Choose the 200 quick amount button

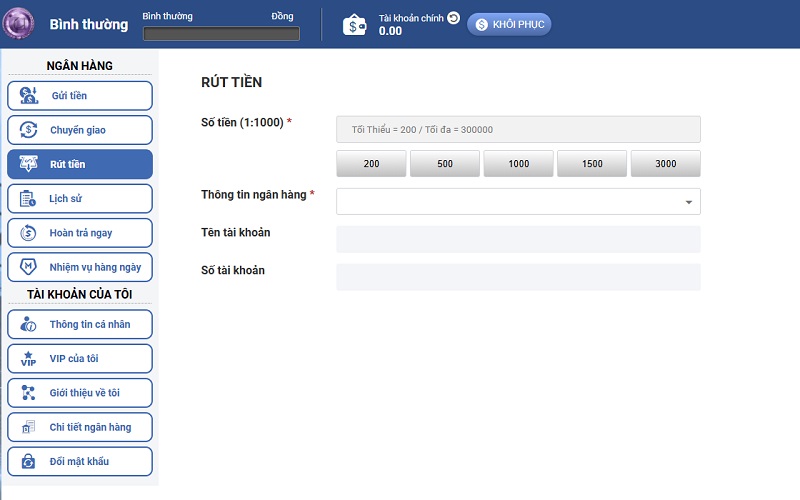[x=371, y=164]
